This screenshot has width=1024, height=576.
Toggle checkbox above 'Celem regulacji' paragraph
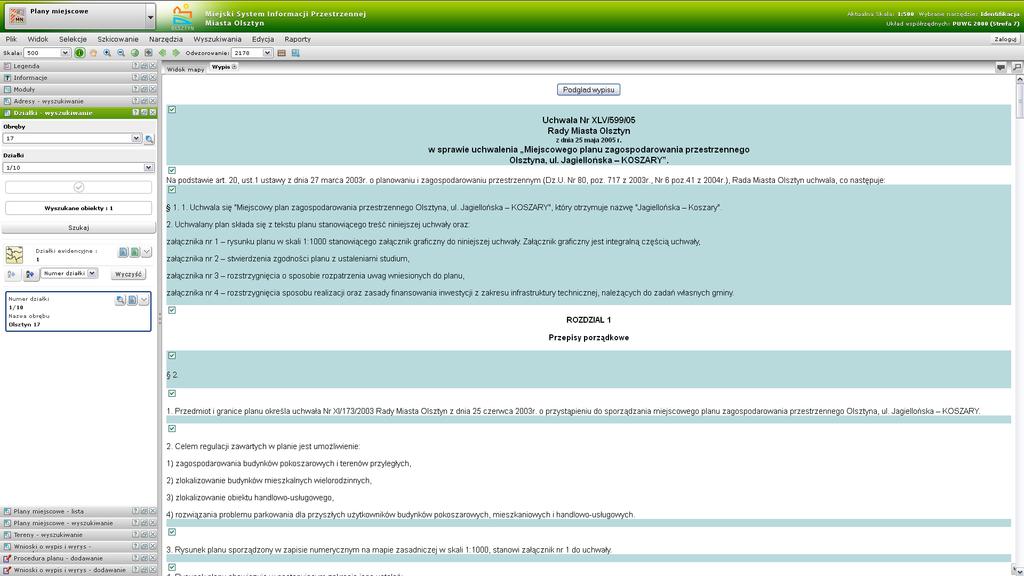pos(172,429)
